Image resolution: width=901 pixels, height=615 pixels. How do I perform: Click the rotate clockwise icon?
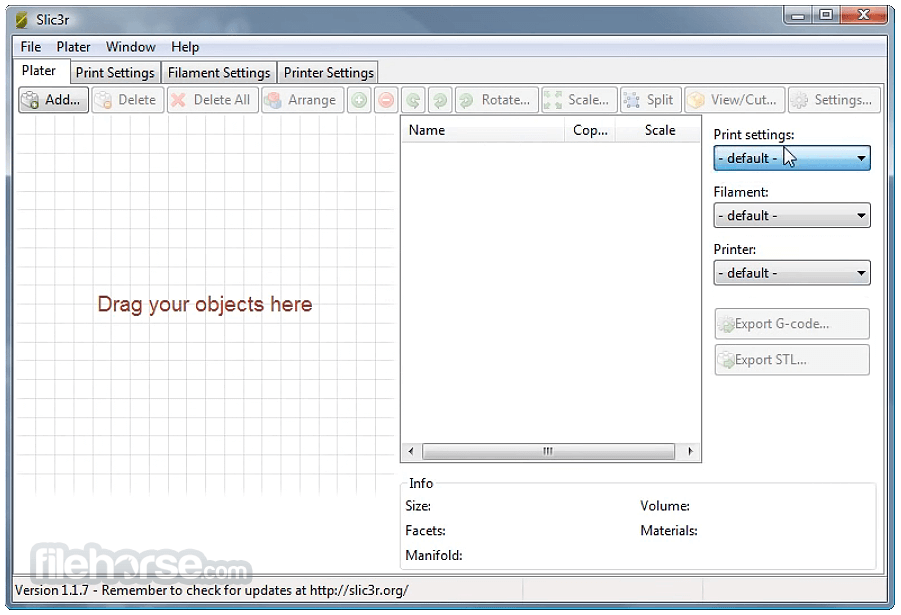click(440, 100)
